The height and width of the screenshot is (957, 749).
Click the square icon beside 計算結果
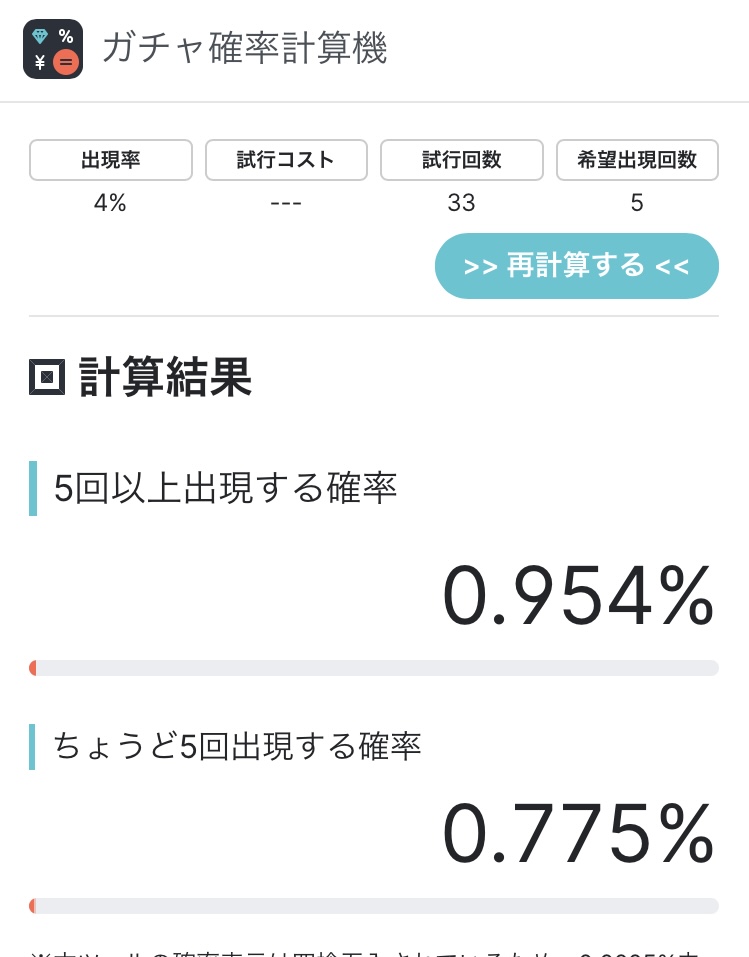pos(47,377)
